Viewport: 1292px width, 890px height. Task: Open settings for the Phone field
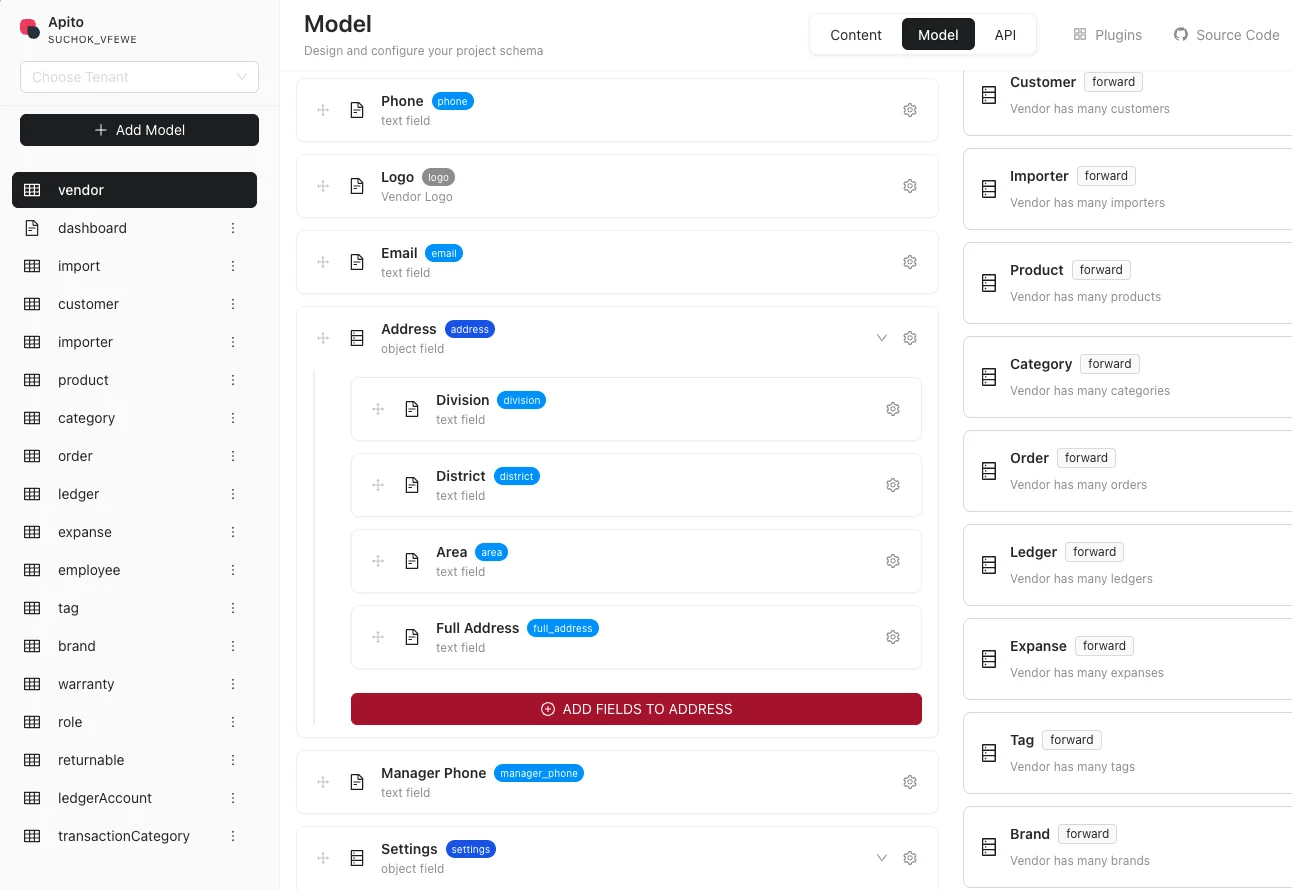click(910, 109)
